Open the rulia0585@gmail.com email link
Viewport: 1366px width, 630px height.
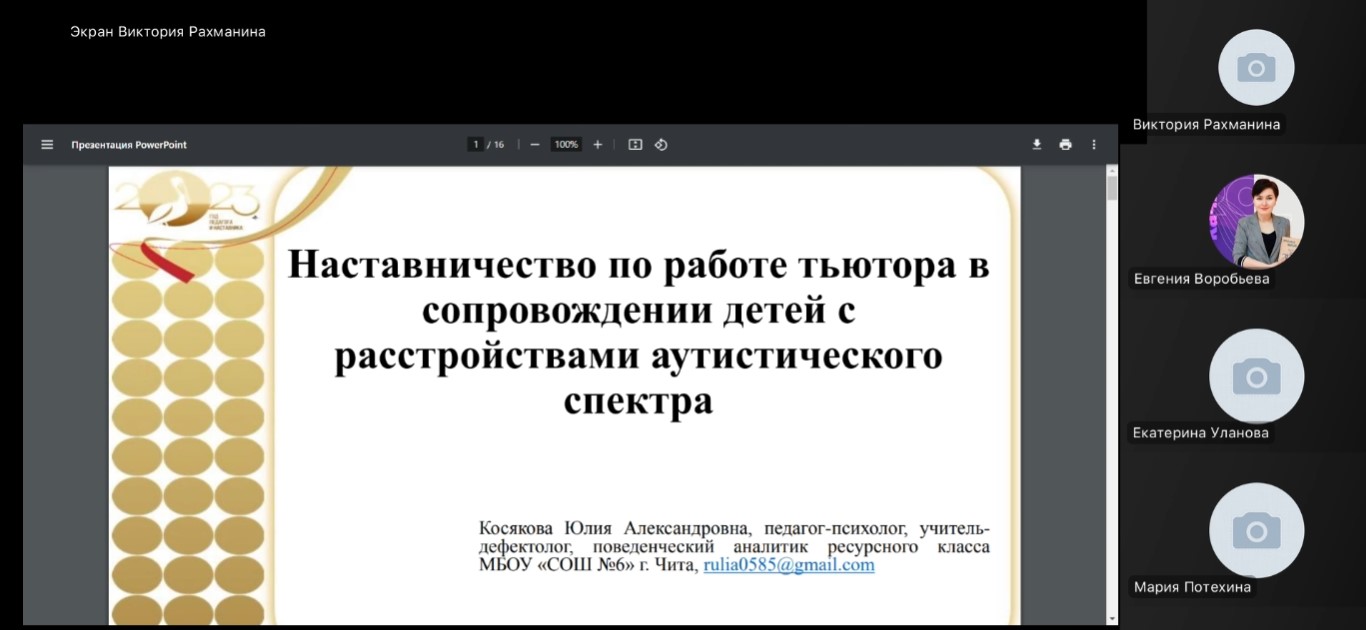click(x=789, y=565)
